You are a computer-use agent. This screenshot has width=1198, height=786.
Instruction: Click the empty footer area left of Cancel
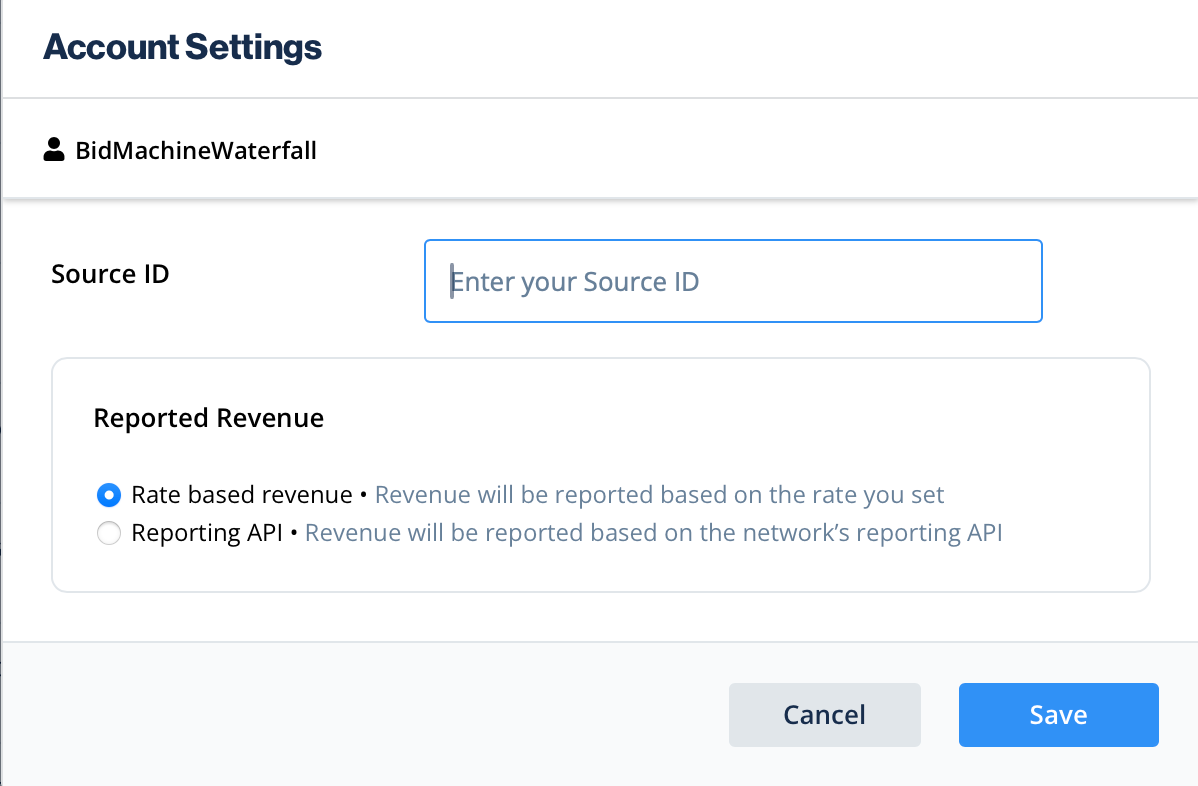[360, 715]
